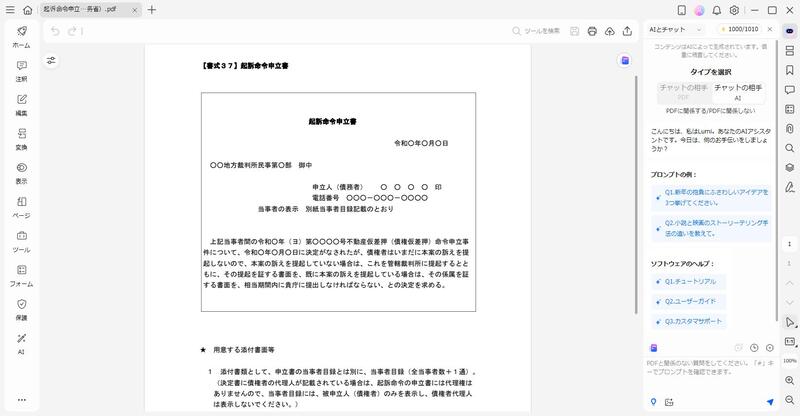Open the 変換 convert tools
Screen dimensions: 800x416
(21, 139)
